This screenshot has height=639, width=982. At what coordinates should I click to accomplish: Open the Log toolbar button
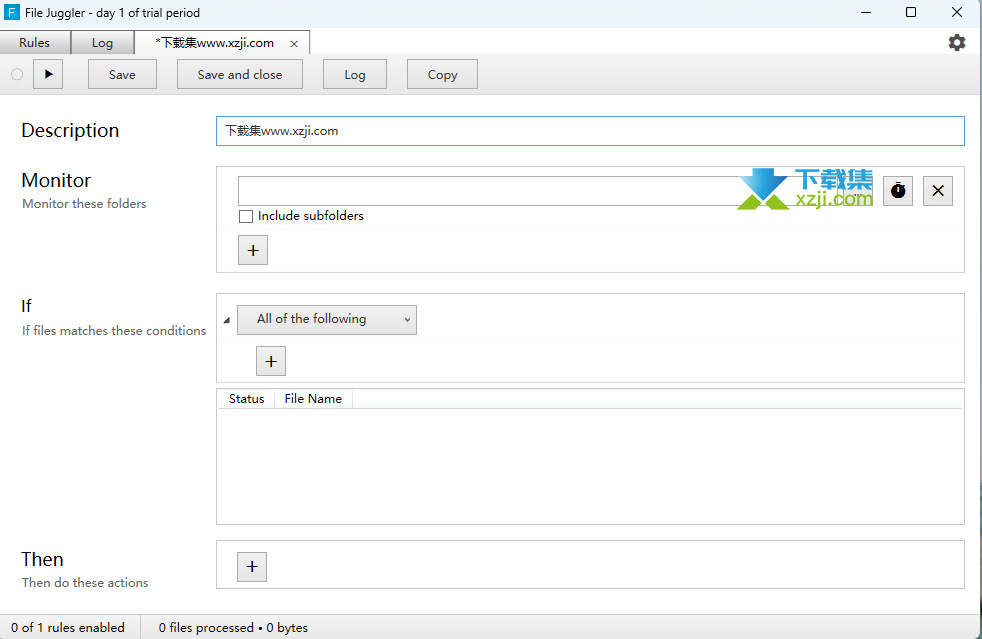click(x=354, y=74)
